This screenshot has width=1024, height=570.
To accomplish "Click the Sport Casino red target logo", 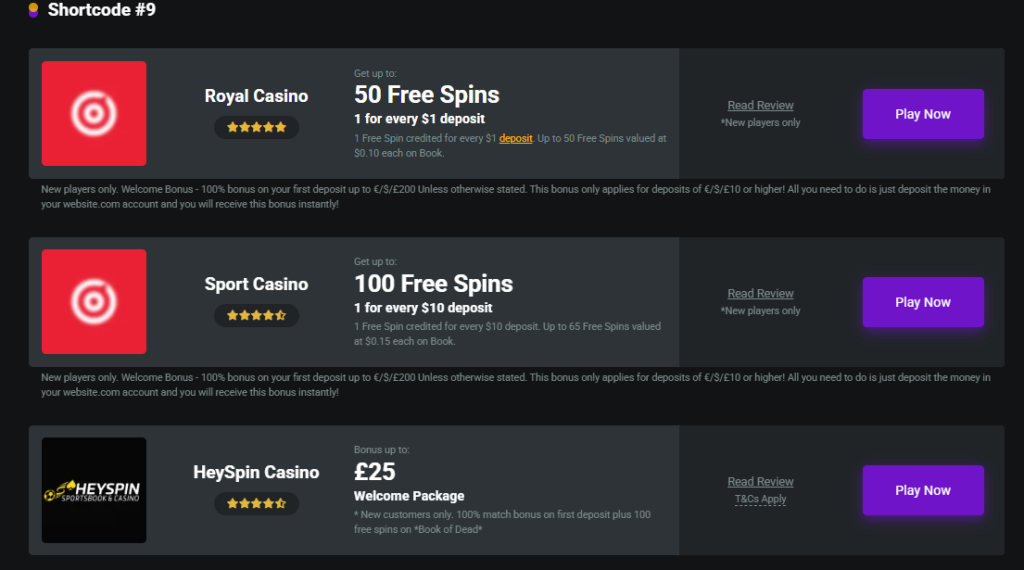I will 94,301.
